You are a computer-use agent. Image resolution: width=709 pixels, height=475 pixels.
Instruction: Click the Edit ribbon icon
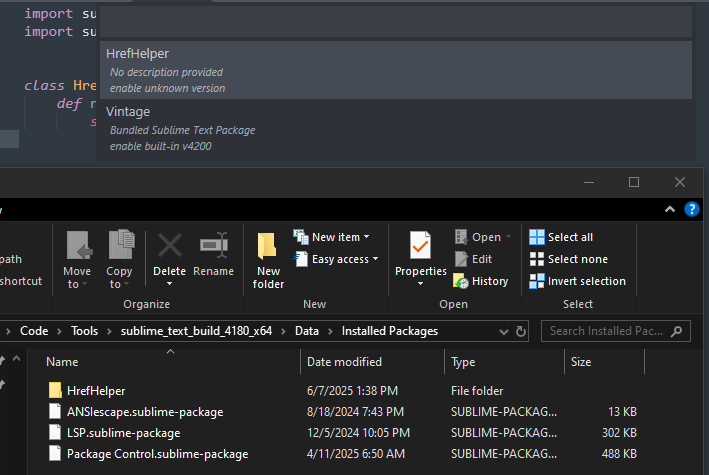coord(461,259)
